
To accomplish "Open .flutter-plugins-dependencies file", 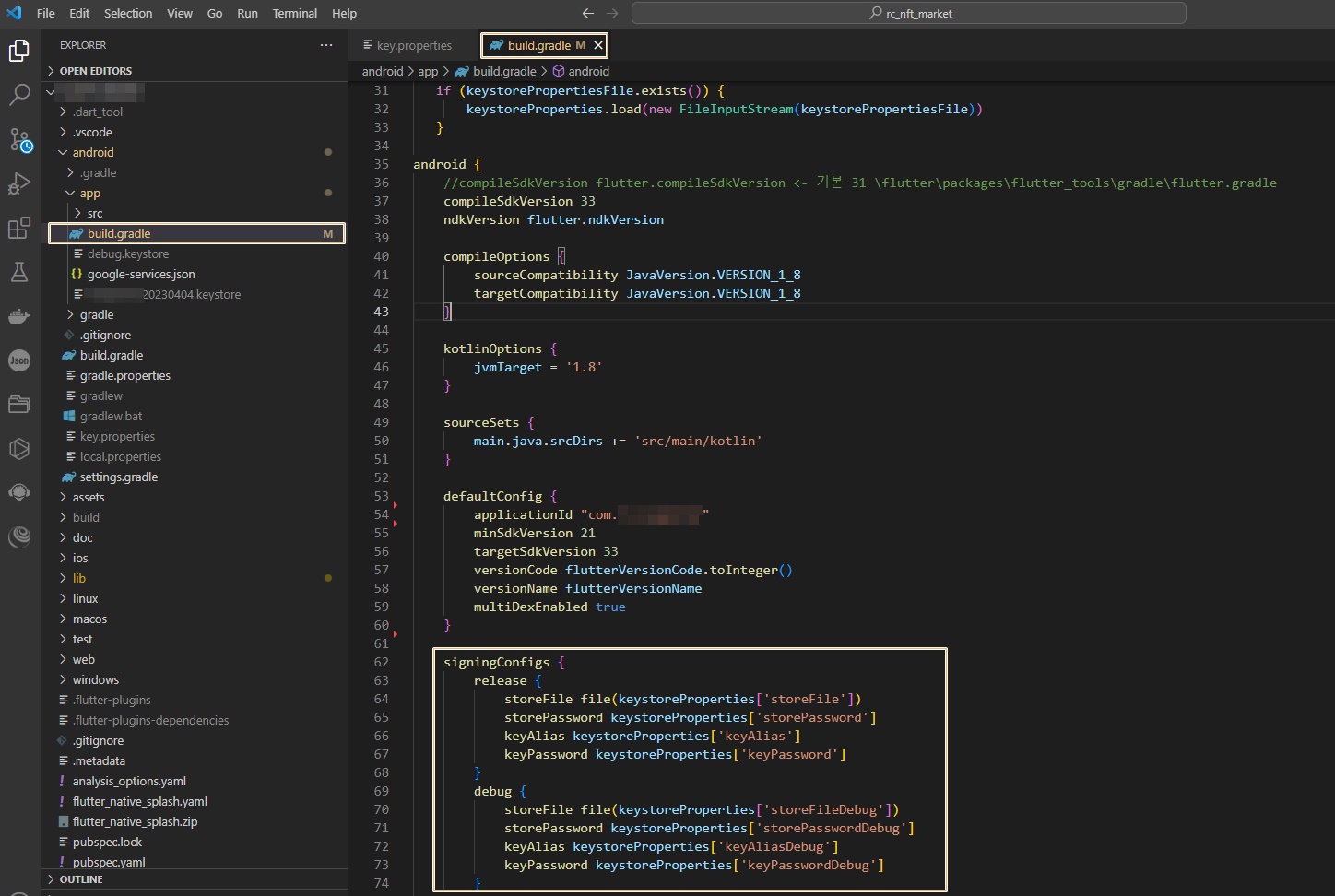I will pyautogui.click(x=151, y=720).
